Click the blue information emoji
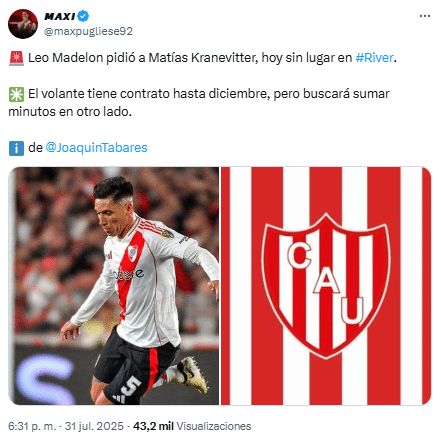Screen dimensions: 441x436 coord(16,148)
